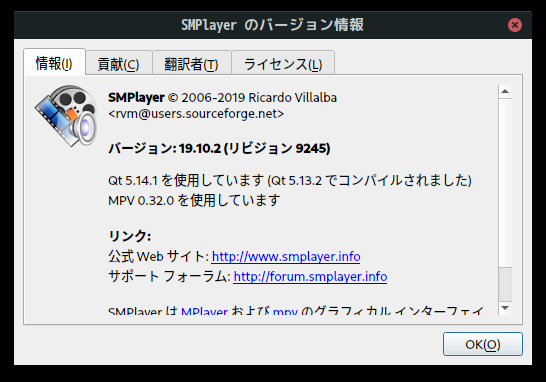
Task: Open the http://forum.smplayer.info link
Action: pyautogui.click(x=310, y=276)
